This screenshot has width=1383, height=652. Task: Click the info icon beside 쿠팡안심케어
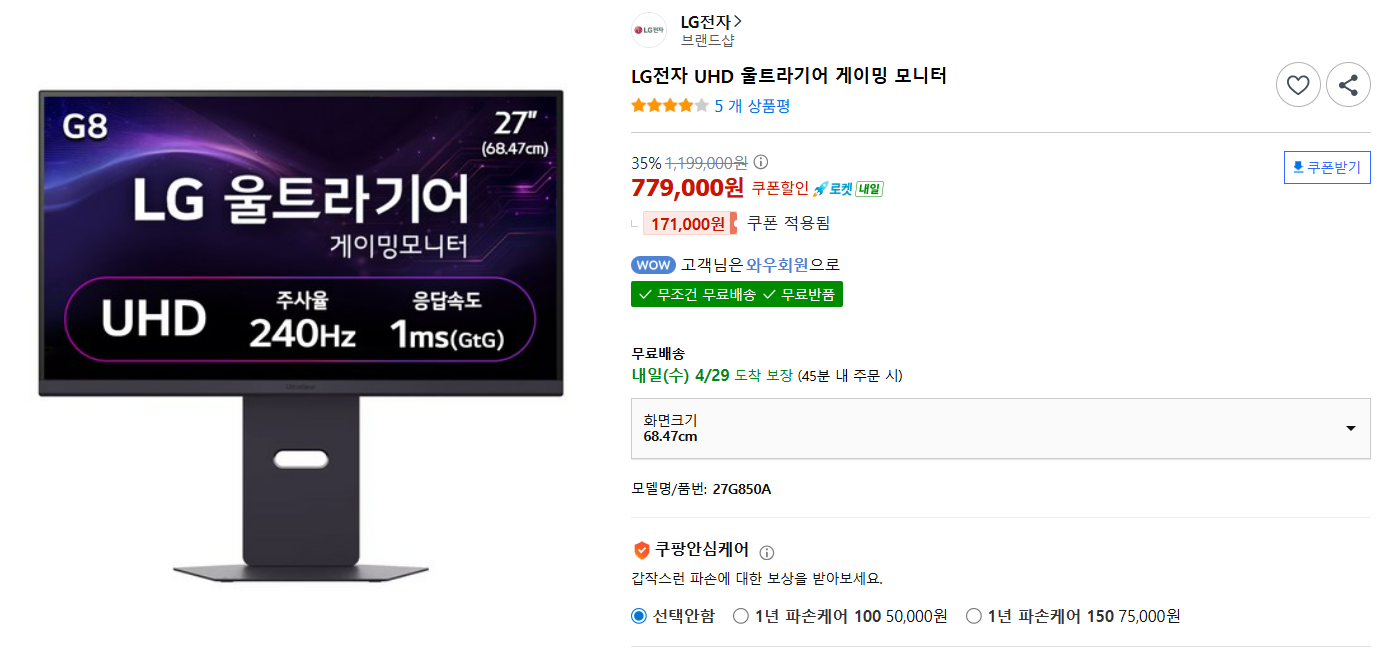pos(766,551)
